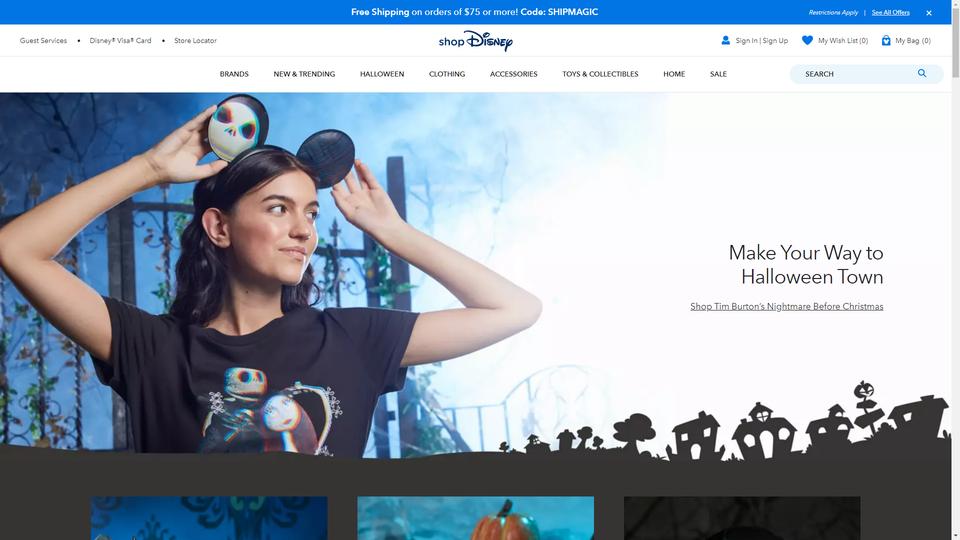Click the Make Your Way to Halloween Town heading
Viewport: 960px width, 540px height.
point(806,264)
